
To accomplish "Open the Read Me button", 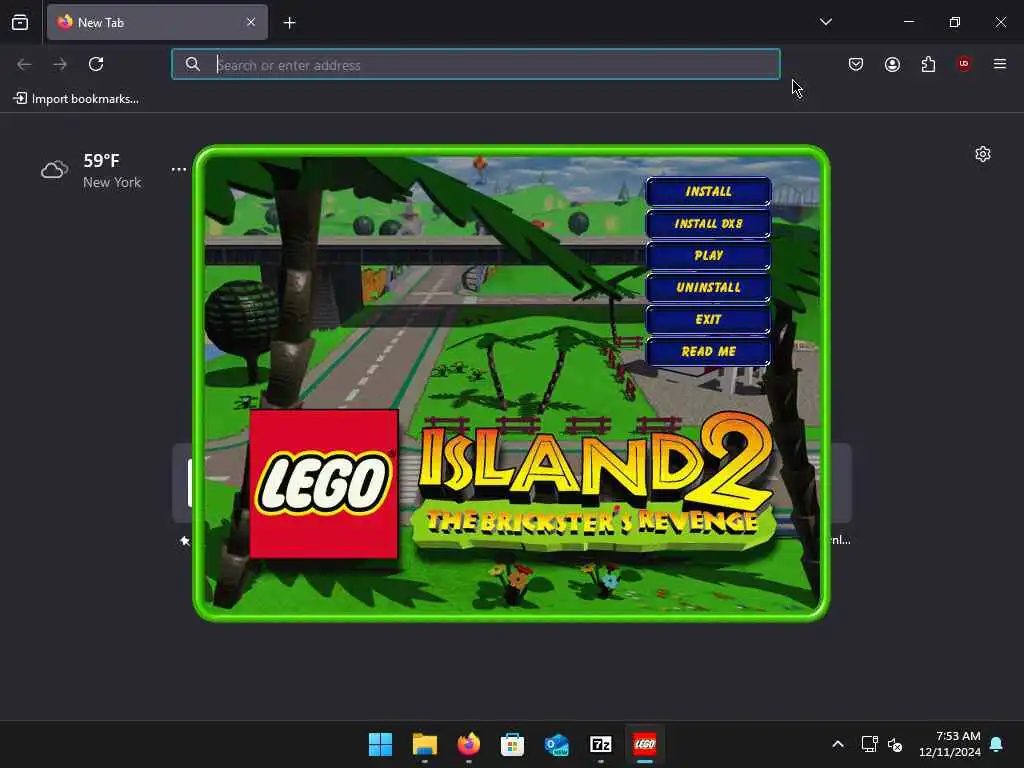I will point(709,351).
